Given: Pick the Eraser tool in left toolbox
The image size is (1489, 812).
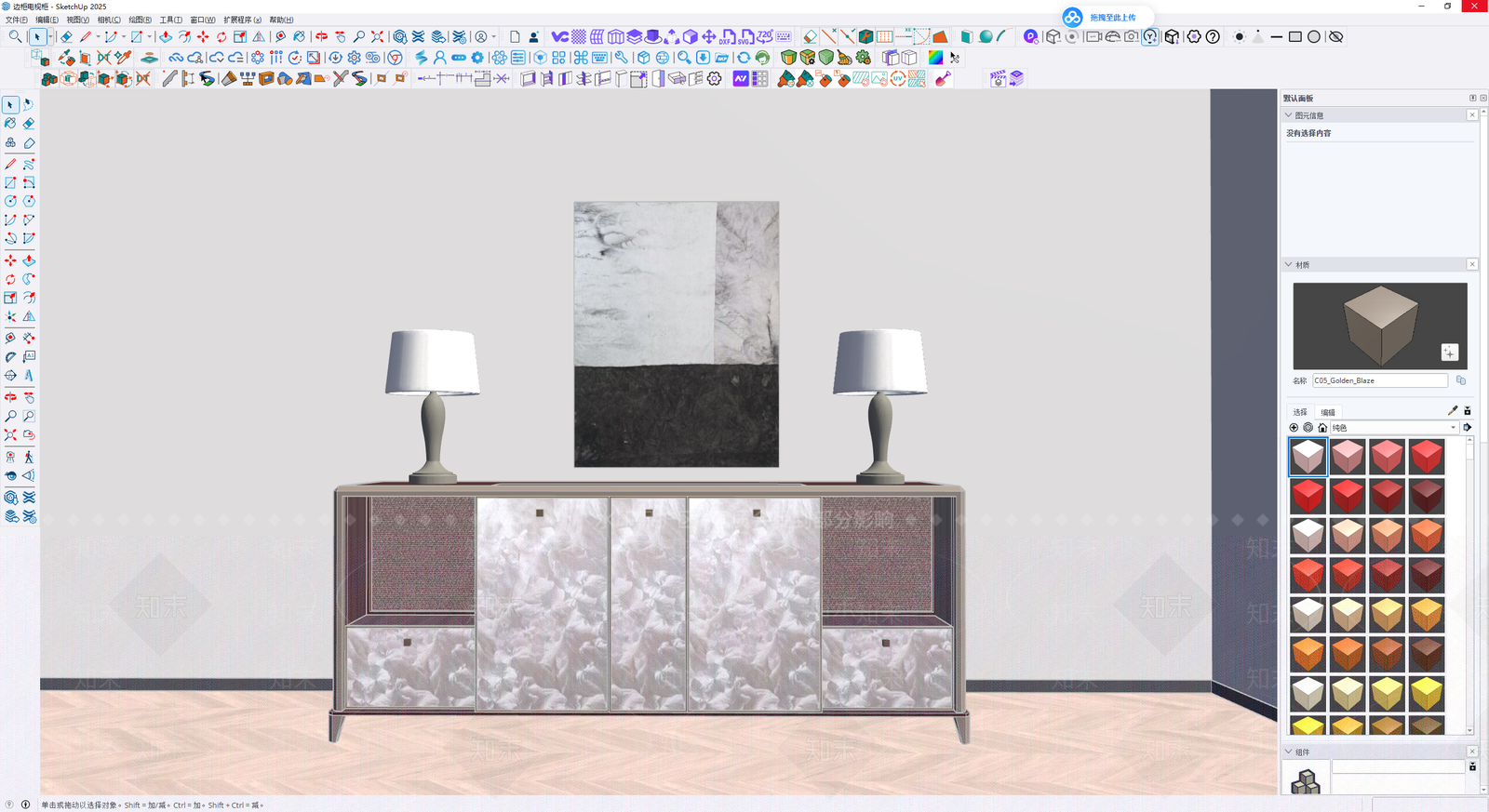Looking at the screenshot, I should pyautogui.click(x=29, y=124).
